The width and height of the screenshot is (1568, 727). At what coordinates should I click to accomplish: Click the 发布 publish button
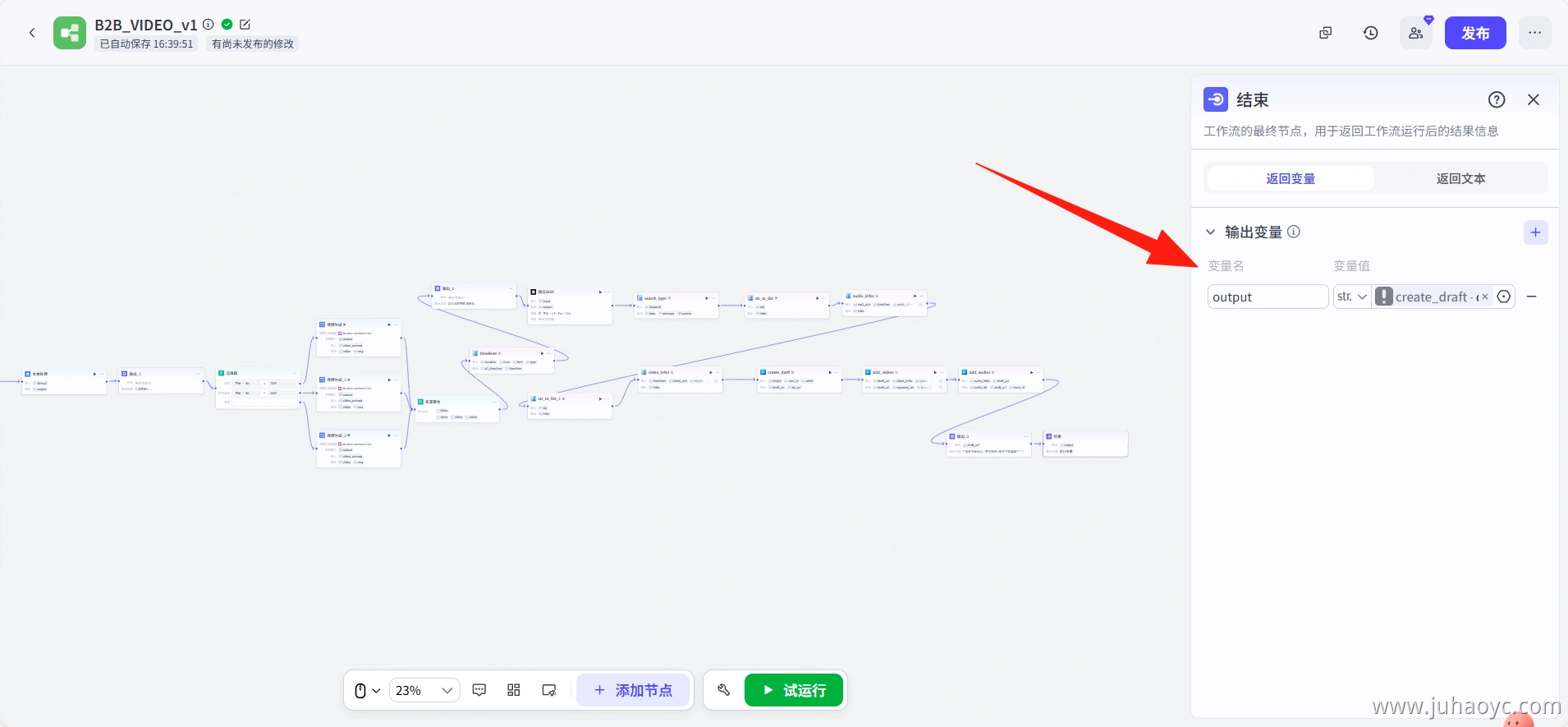click(x=1474, y=33)
